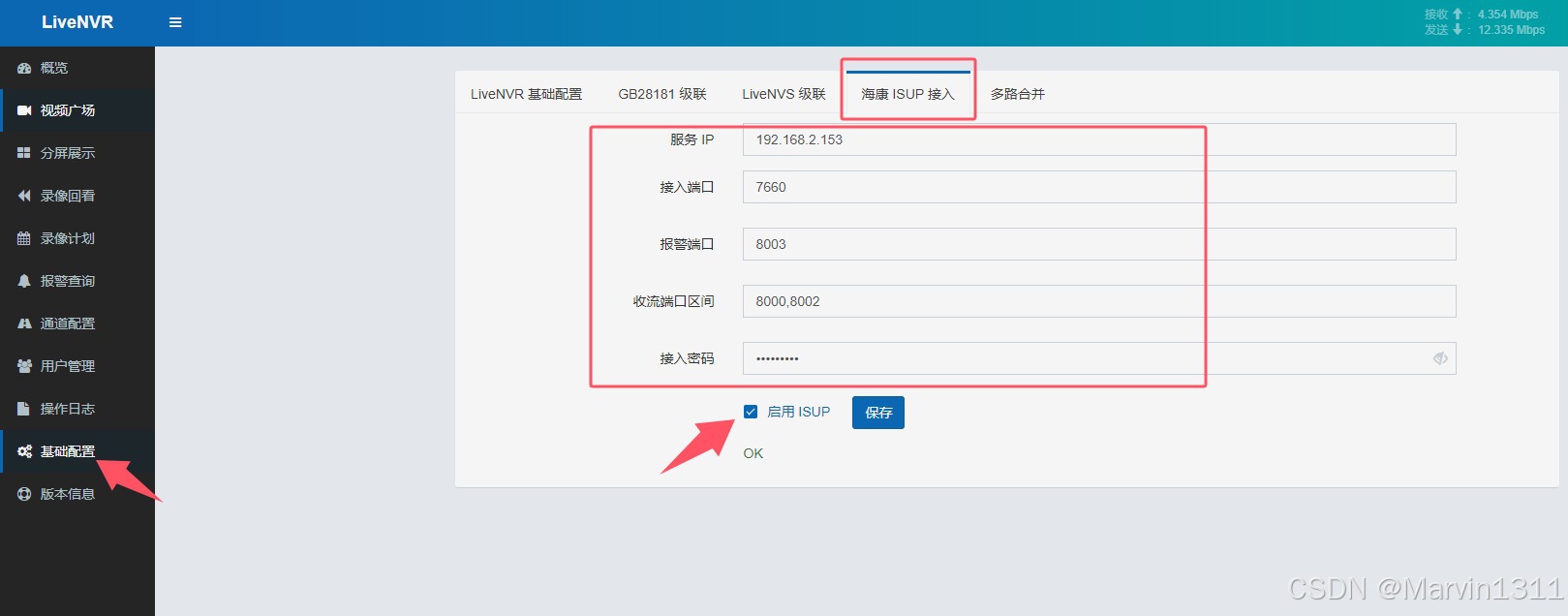Open the GB28181 级联 tab

tap(662, 94)
